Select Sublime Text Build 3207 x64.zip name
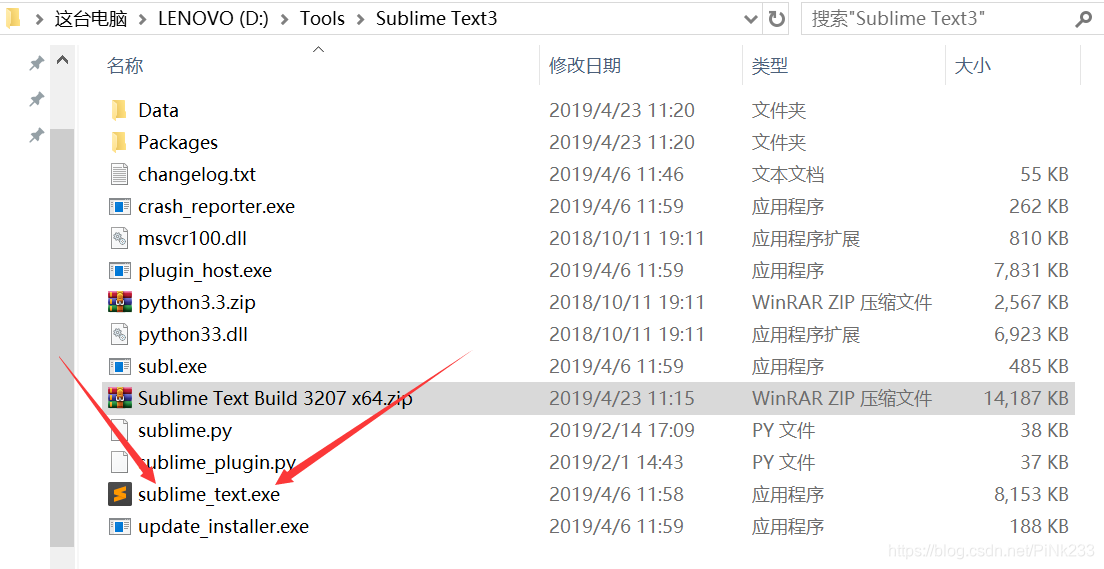 pyautogui.click(x=275, y=399)
